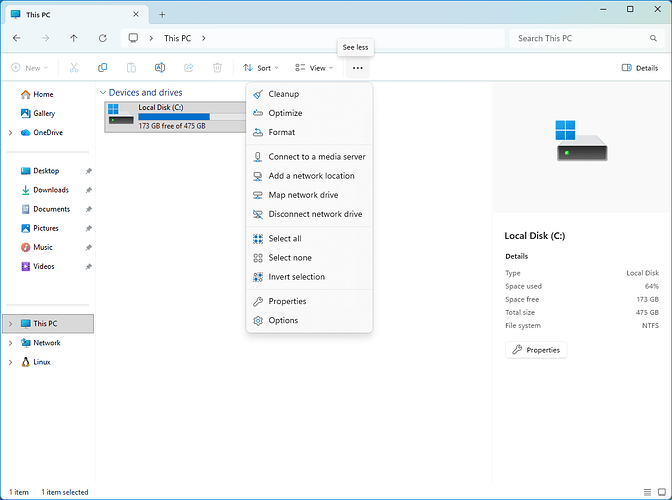The height and width of the screenshot is (500, 672).
Task: Click the Share icon in toolbar
Action: 189,68
